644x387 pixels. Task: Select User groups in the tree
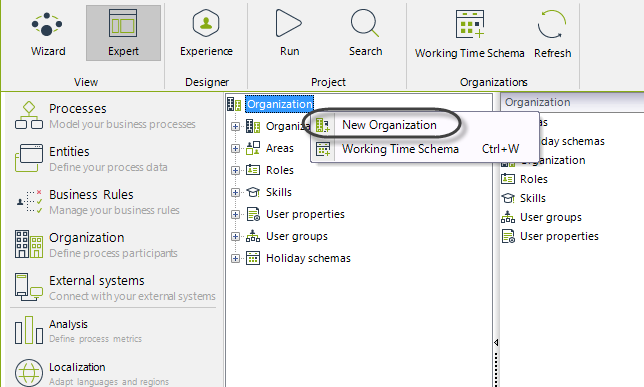(297, 236)
